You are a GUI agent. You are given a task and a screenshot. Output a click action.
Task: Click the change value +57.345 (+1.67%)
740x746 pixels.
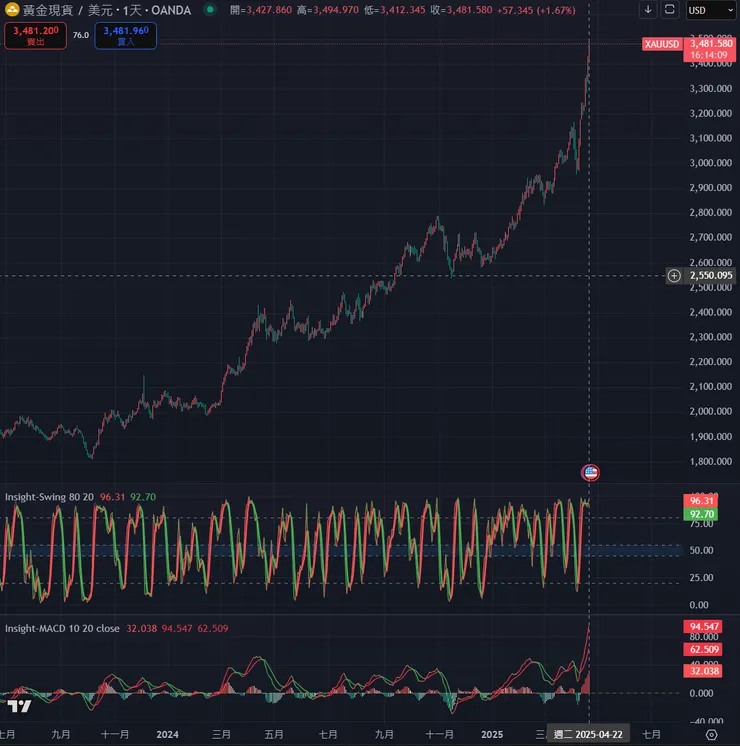[x=536, y=10]
